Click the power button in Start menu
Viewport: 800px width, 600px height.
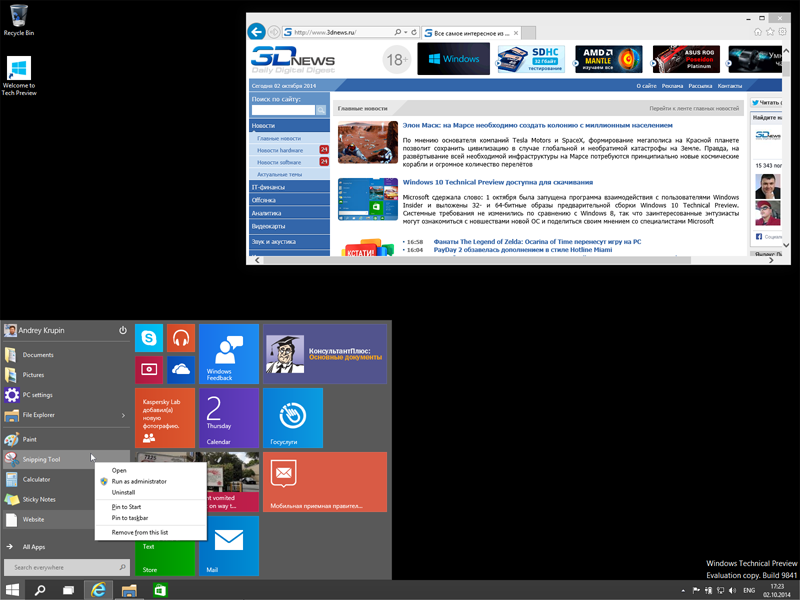coord(123,330)
